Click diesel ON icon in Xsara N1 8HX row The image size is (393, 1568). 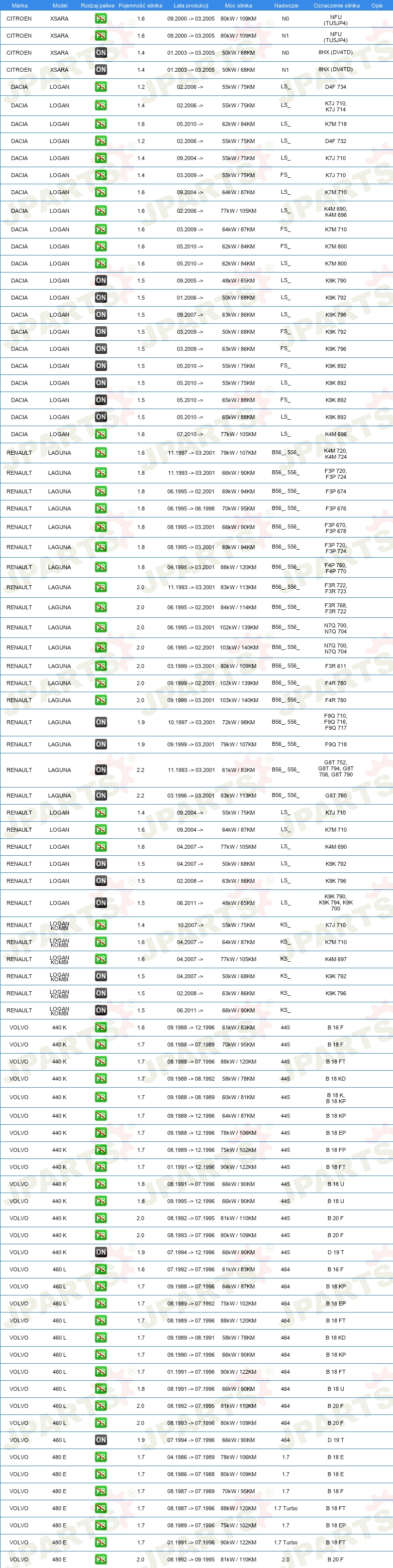[x=101, y=70]
